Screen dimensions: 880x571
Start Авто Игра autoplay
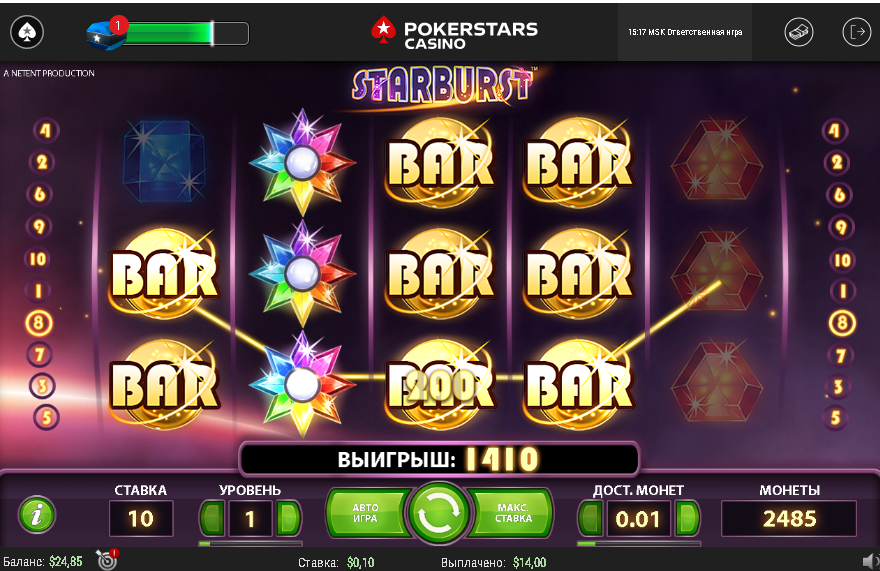(x=366, y=513)
